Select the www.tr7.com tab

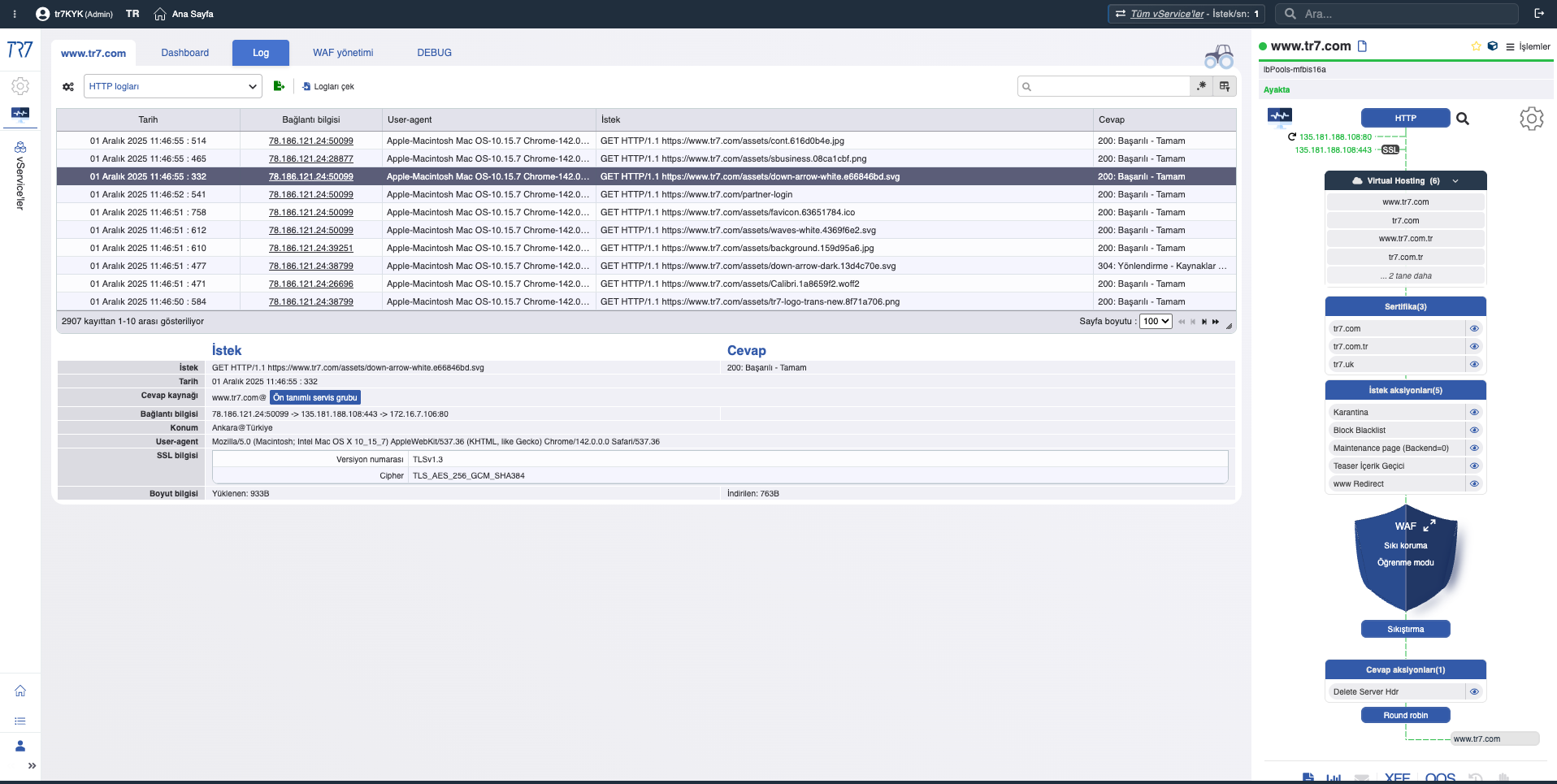[x=93, y=53]
